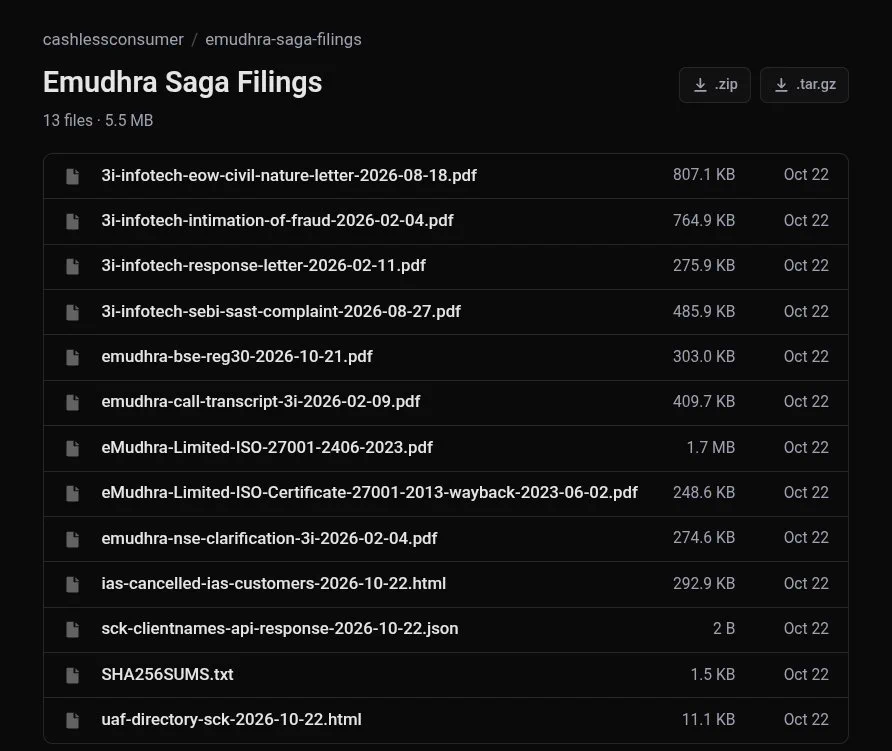Click file icon for uaf-directory-sck HTML
The width and height of the screenshot is (892, 751).
pyautogui.click(x=72, y=721)
